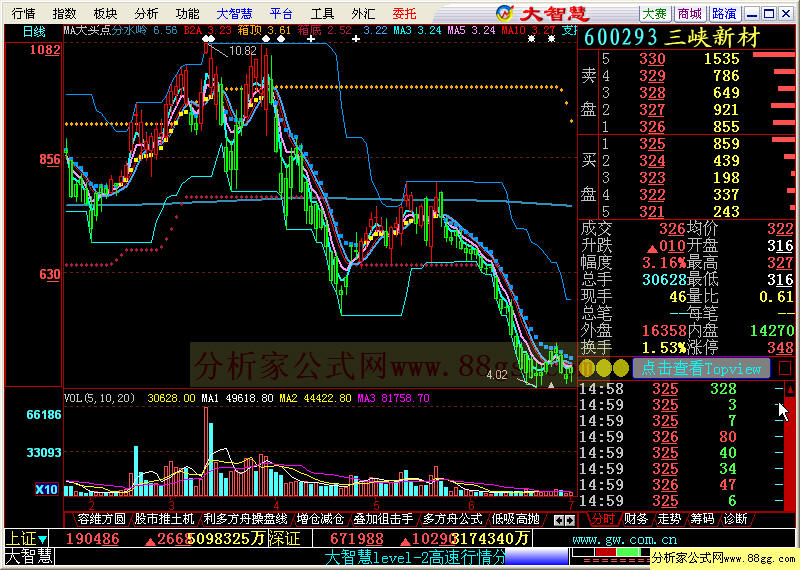
Task: Open the 功能 menu
Action: (187, 13)
